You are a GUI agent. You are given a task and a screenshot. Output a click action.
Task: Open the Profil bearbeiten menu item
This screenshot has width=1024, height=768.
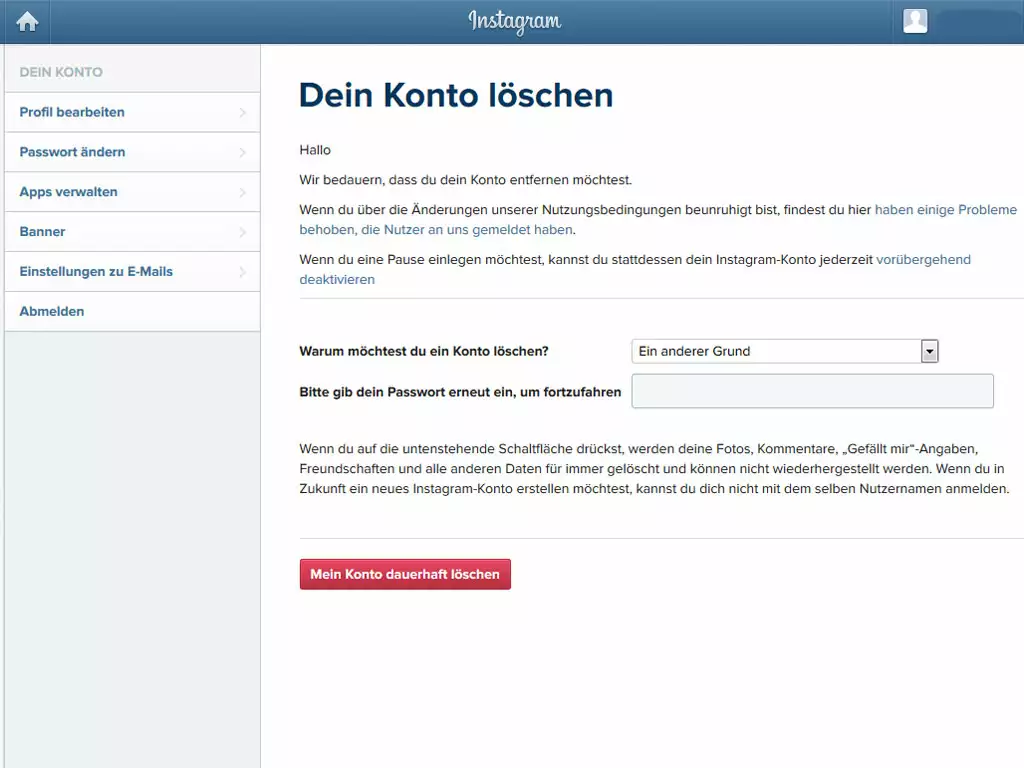[72, 112]
